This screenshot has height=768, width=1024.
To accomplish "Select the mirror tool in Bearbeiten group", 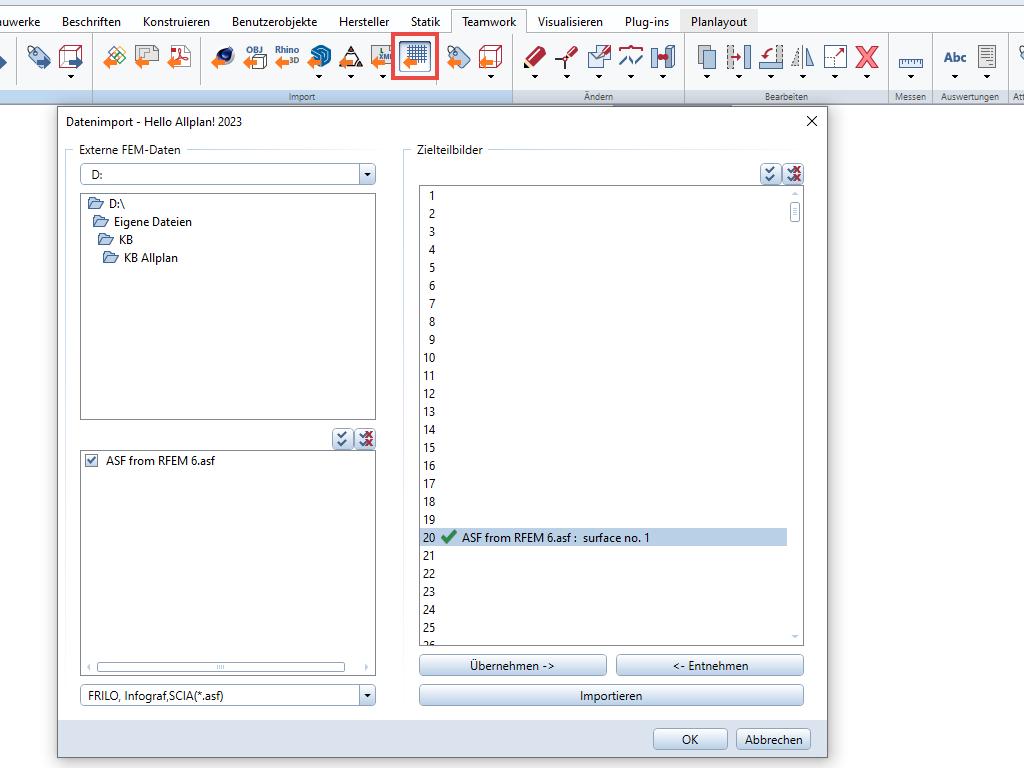I will (x=802, y=57).
